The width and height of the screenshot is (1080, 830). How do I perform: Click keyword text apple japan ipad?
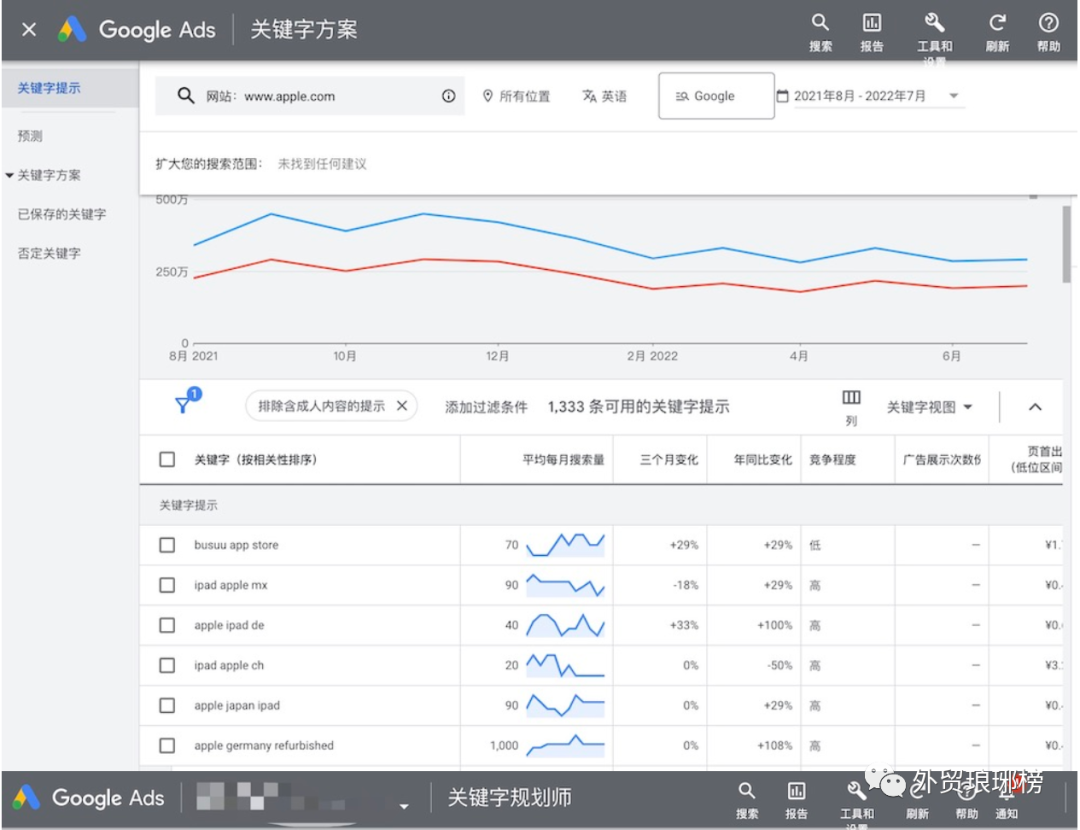[237, 705]
